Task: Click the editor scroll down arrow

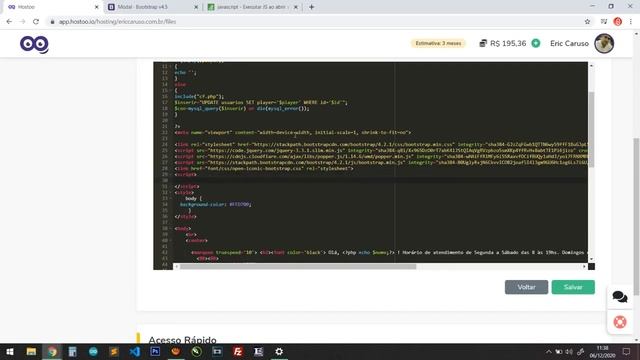Action: (591, 259)
